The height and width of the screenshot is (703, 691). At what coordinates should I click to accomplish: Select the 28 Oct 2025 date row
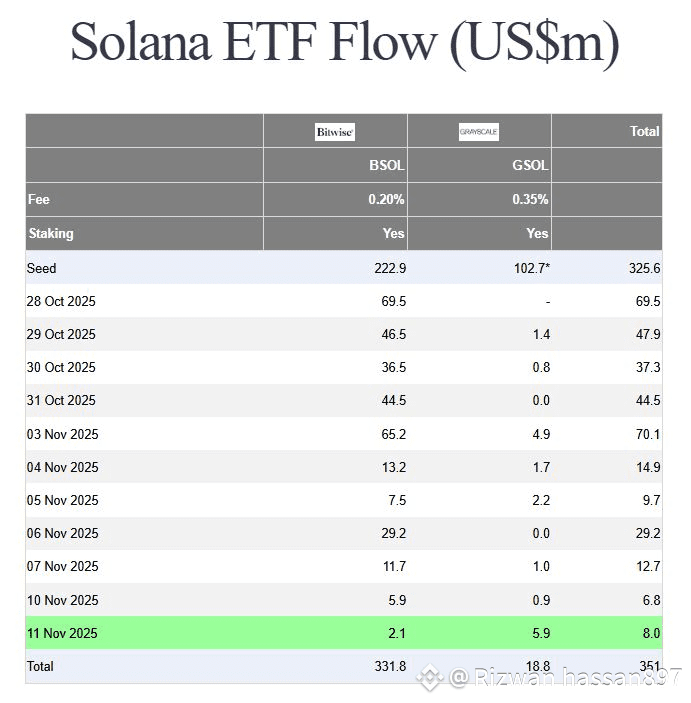pos(61,301)
